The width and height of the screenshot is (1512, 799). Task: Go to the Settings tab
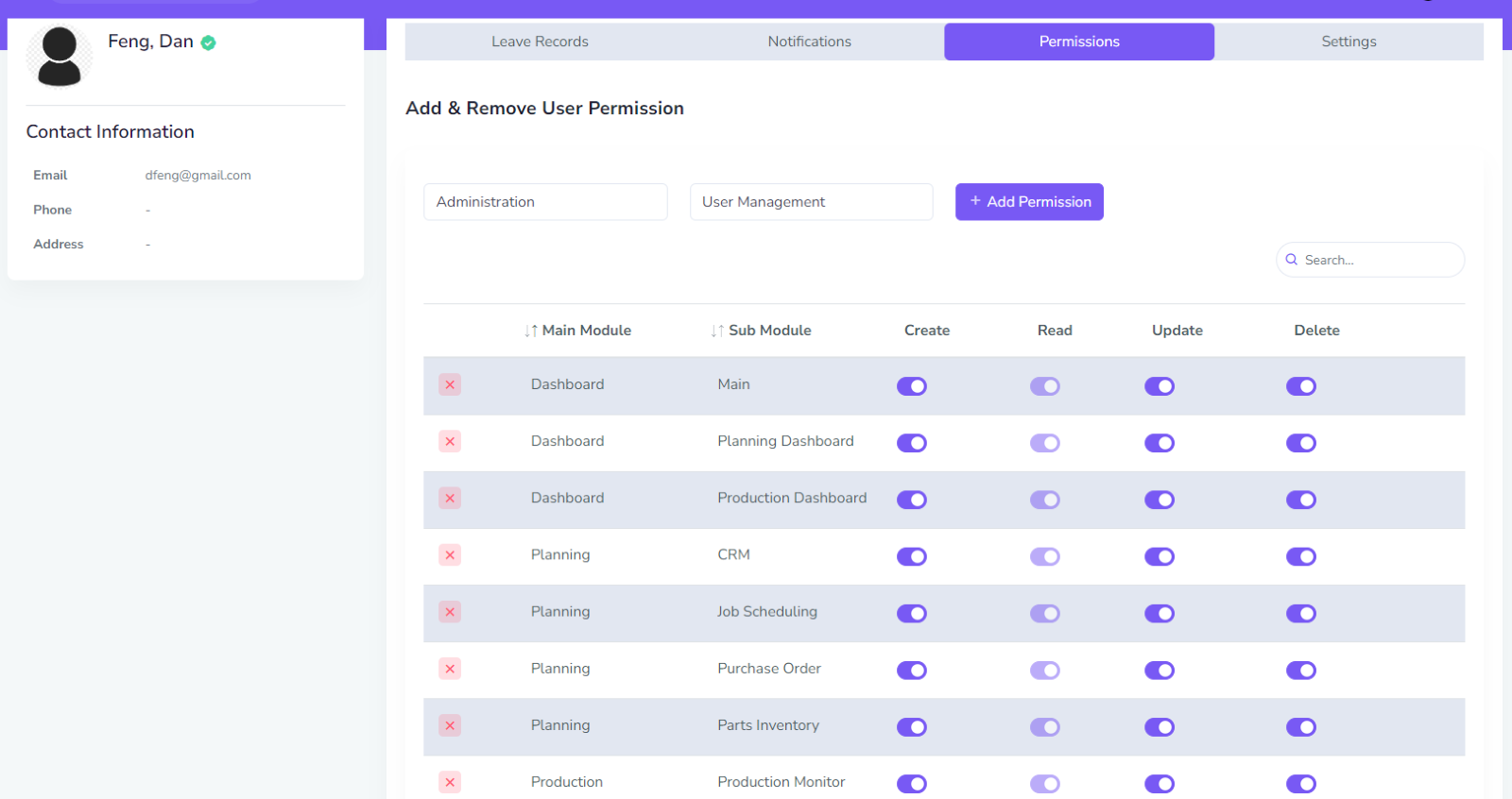[x=1349, y=42]
